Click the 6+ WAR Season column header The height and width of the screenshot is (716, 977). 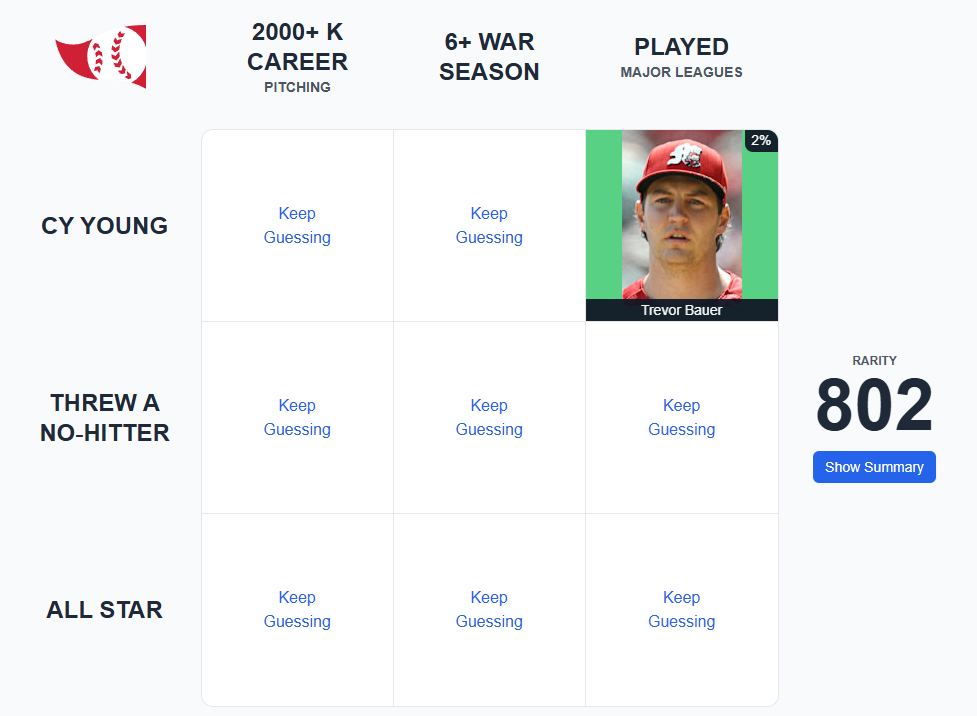(489, 57)
